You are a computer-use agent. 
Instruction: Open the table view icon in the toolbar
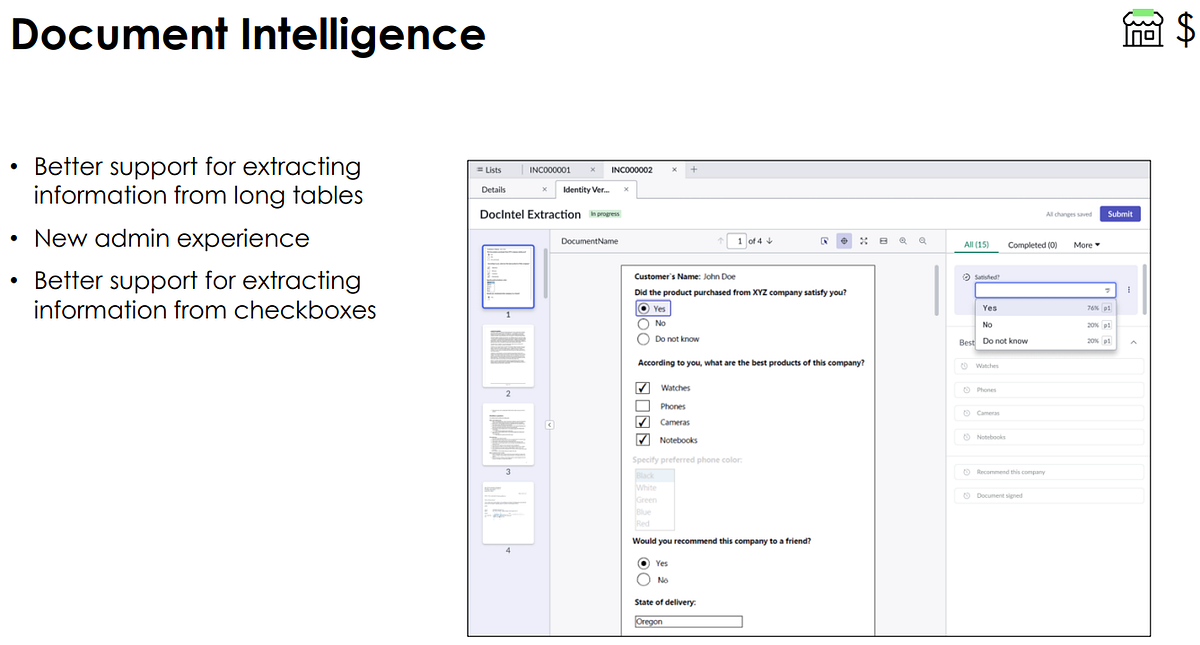point(882,240)
